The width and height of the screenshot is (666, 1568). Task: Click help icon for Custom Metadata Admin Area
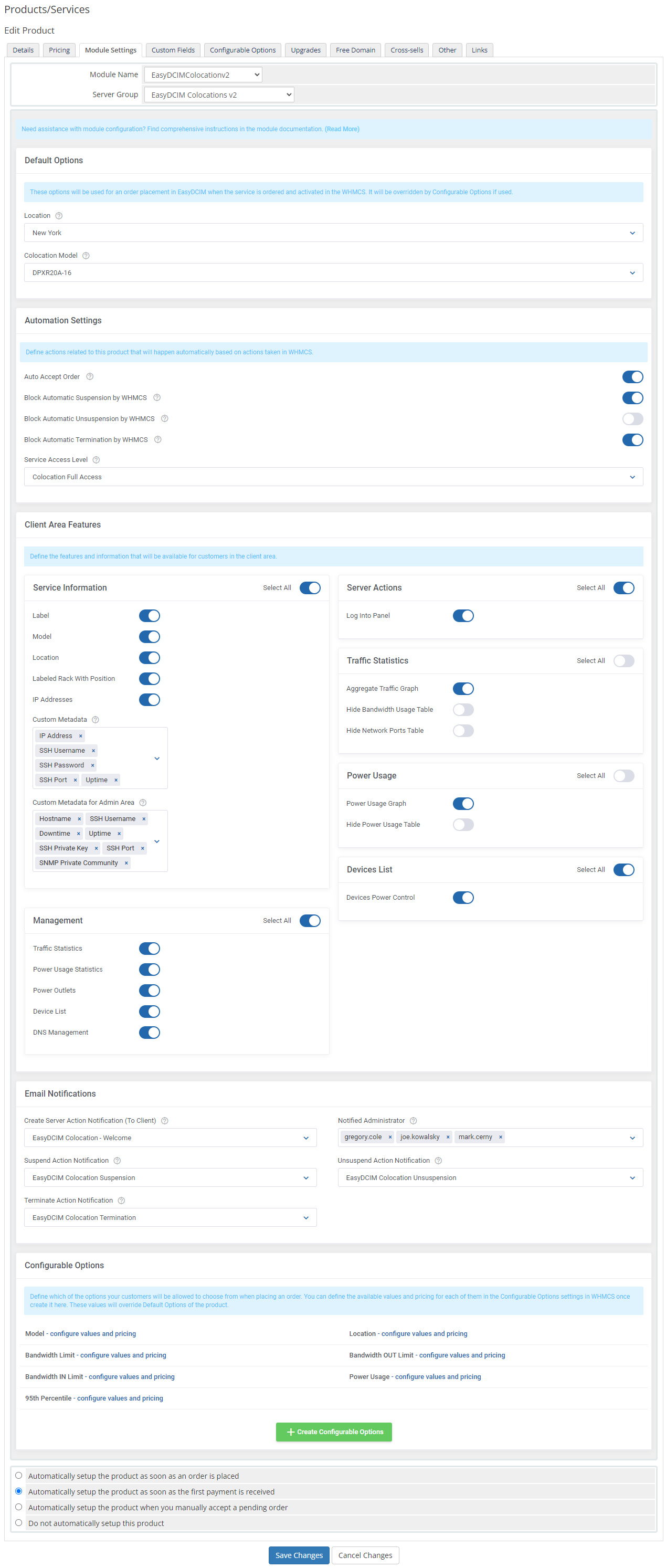coord(142,802)
